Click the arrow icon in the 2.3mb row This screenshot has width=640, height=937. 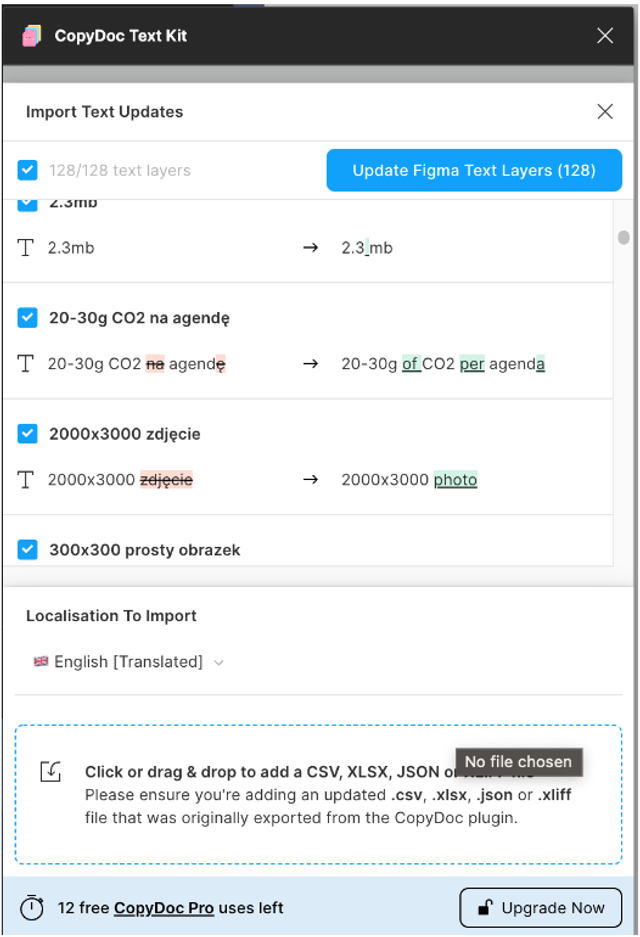click(x=307, y=248)
